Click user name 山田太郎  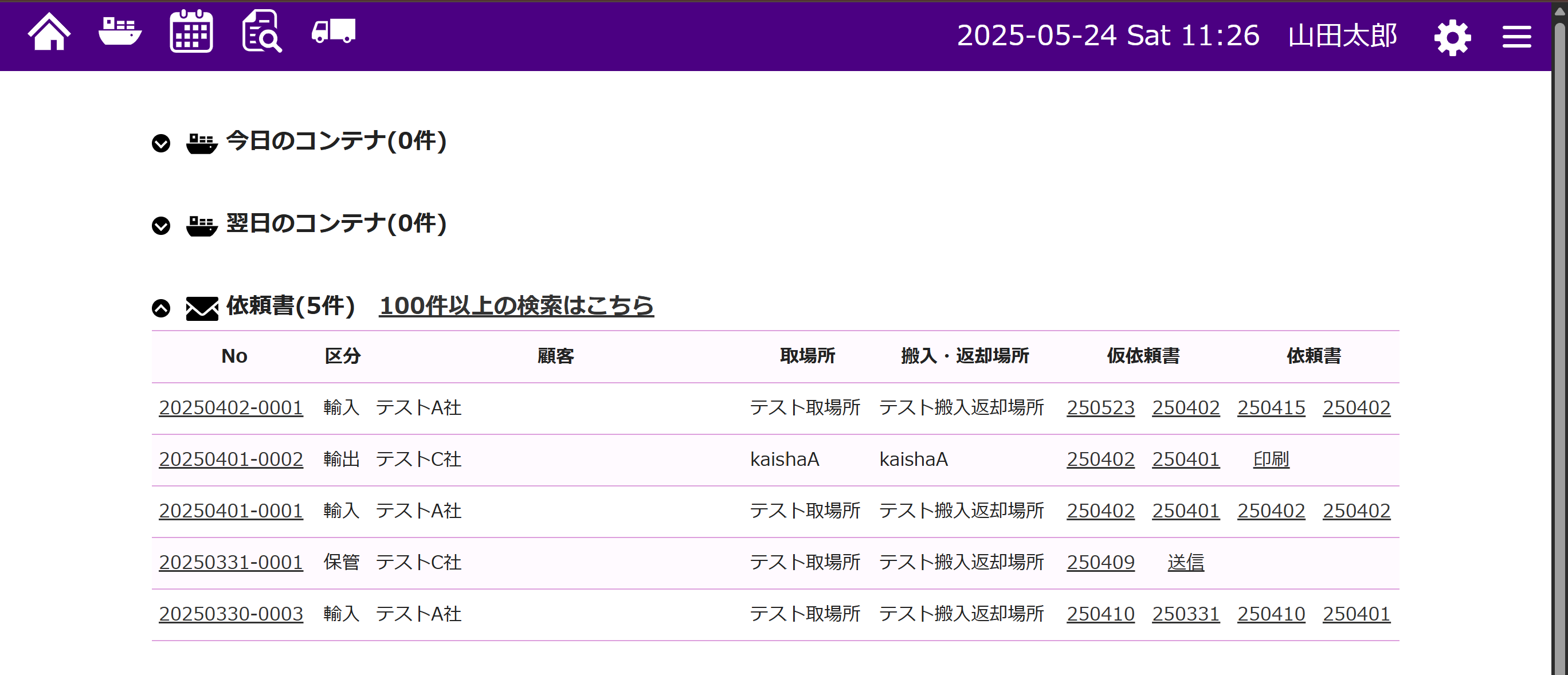pos(1342,36)
